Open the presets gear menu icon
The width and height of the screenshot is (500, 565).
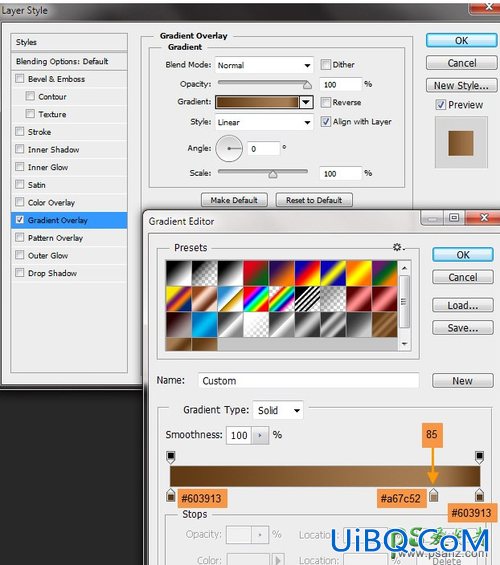pos(398,247)
